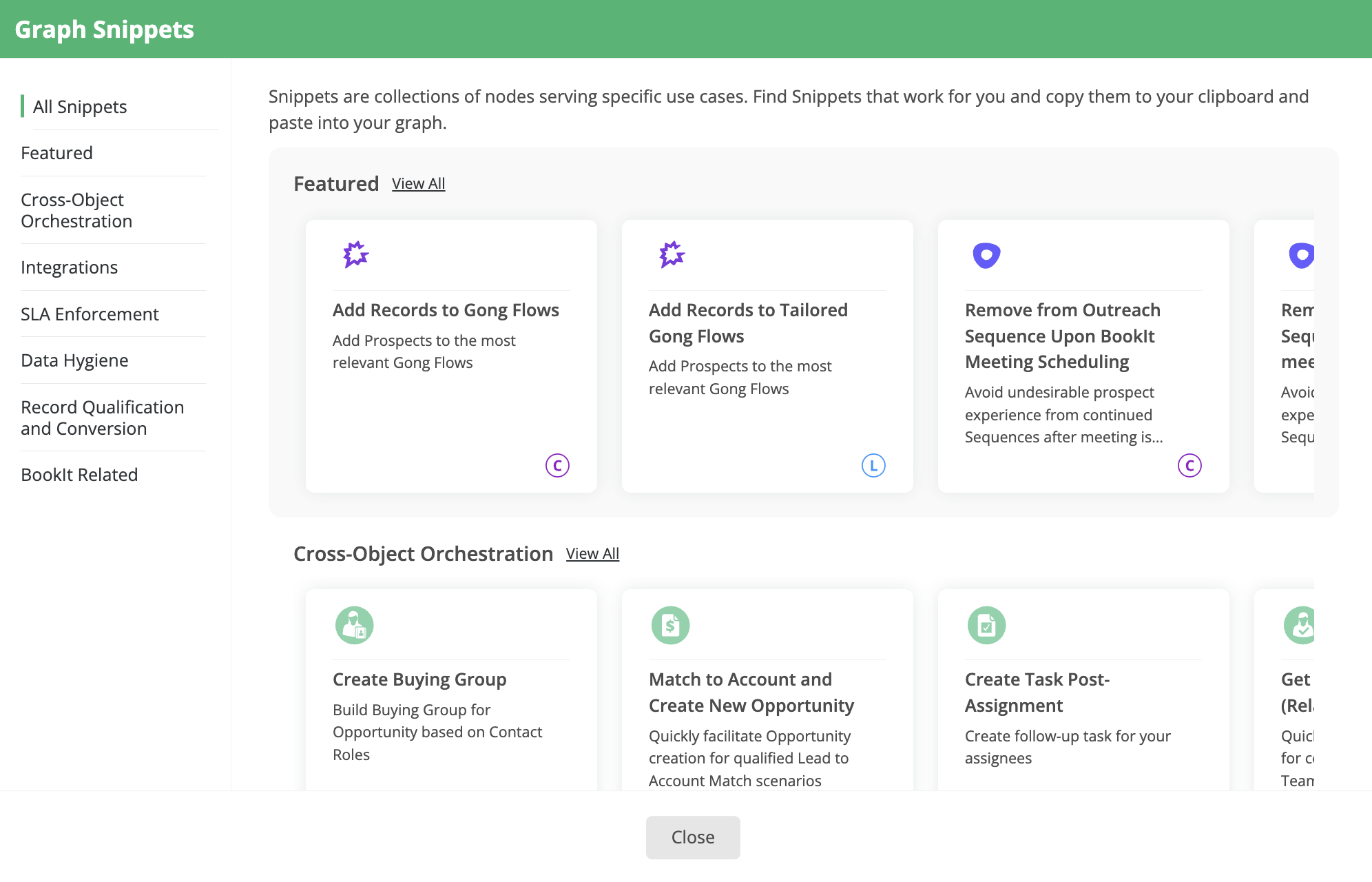Open Cross-Object Orchestration in the sidebar
This screenshot has height=882, width=1372.
[x=76, y=210]
